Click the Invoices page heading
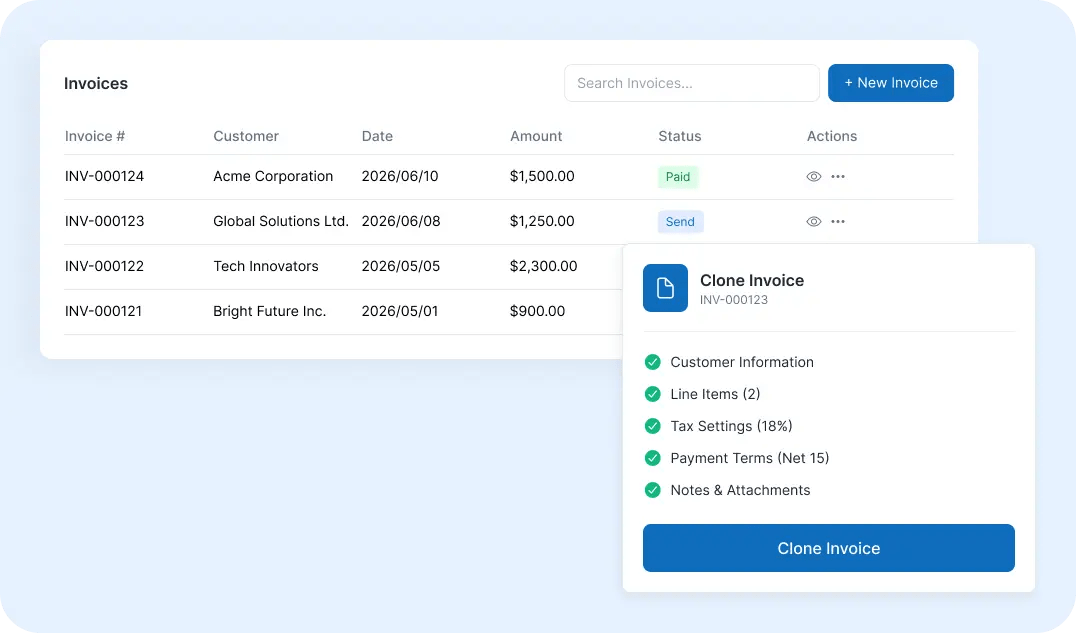This screenshot has height=633, width=1076. (x=96, y=83)
